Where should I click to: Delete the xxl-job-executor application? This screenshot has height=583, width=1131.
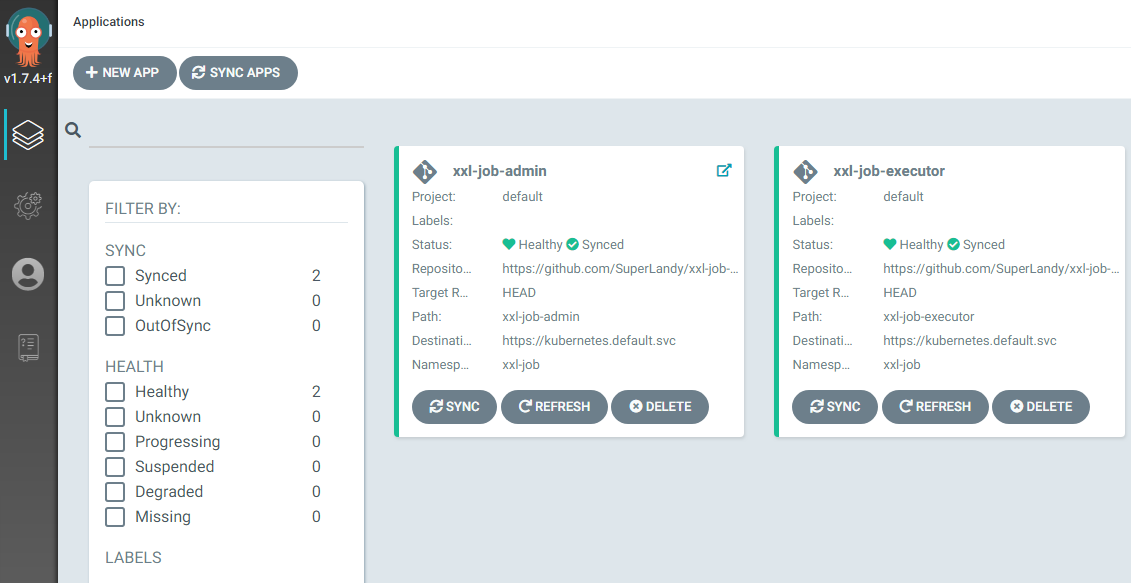pos(1041,407)
